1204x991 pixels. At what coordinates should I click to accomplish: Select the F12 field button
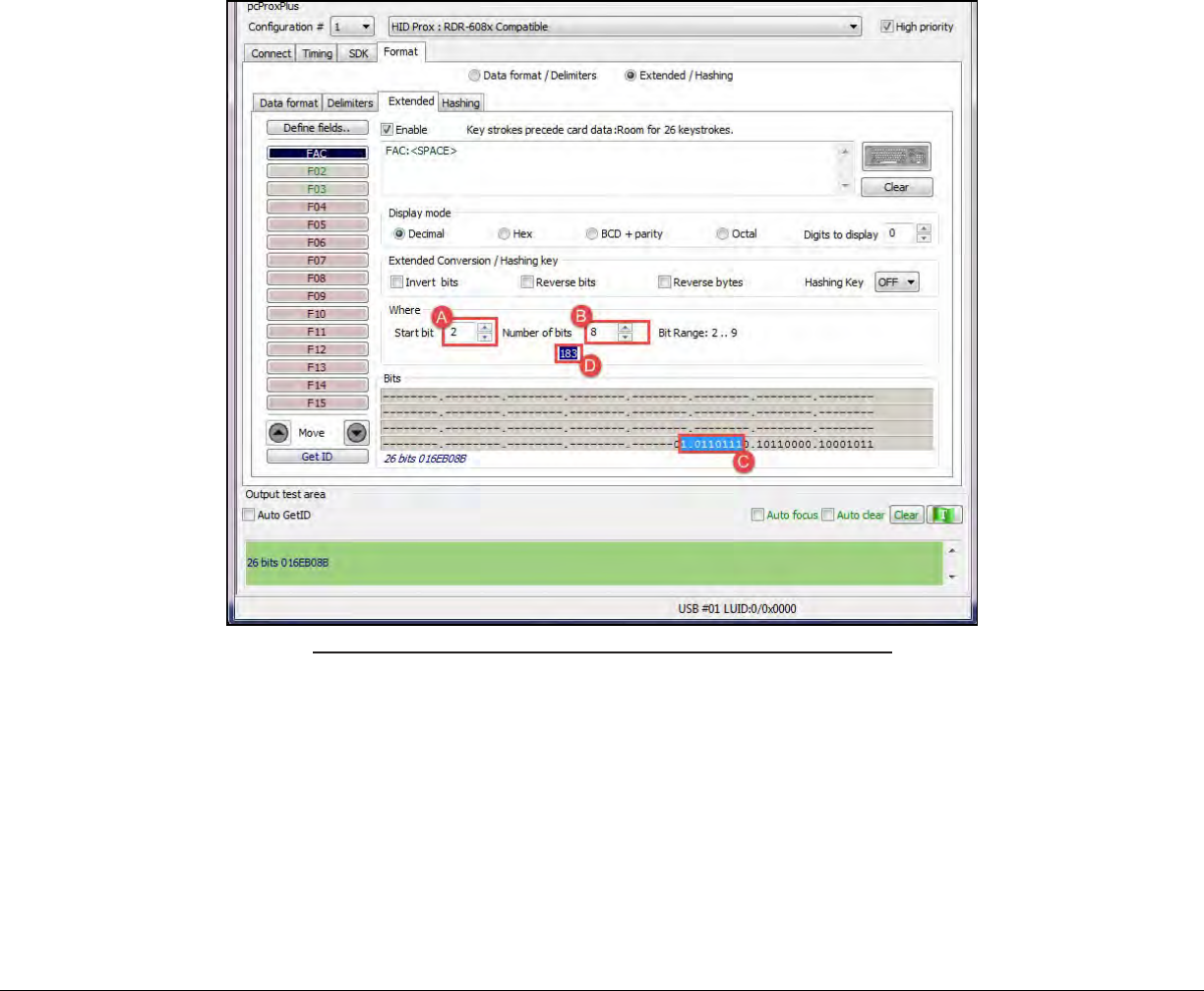click(318, 350)
